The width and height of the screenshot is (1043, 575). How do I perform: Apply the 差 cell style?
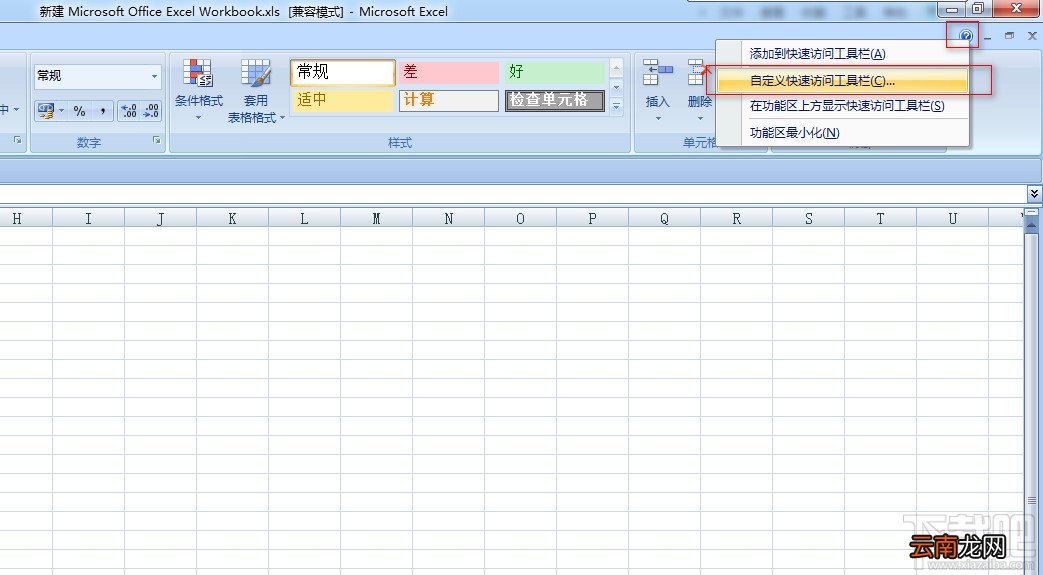[x=449, y=72]
